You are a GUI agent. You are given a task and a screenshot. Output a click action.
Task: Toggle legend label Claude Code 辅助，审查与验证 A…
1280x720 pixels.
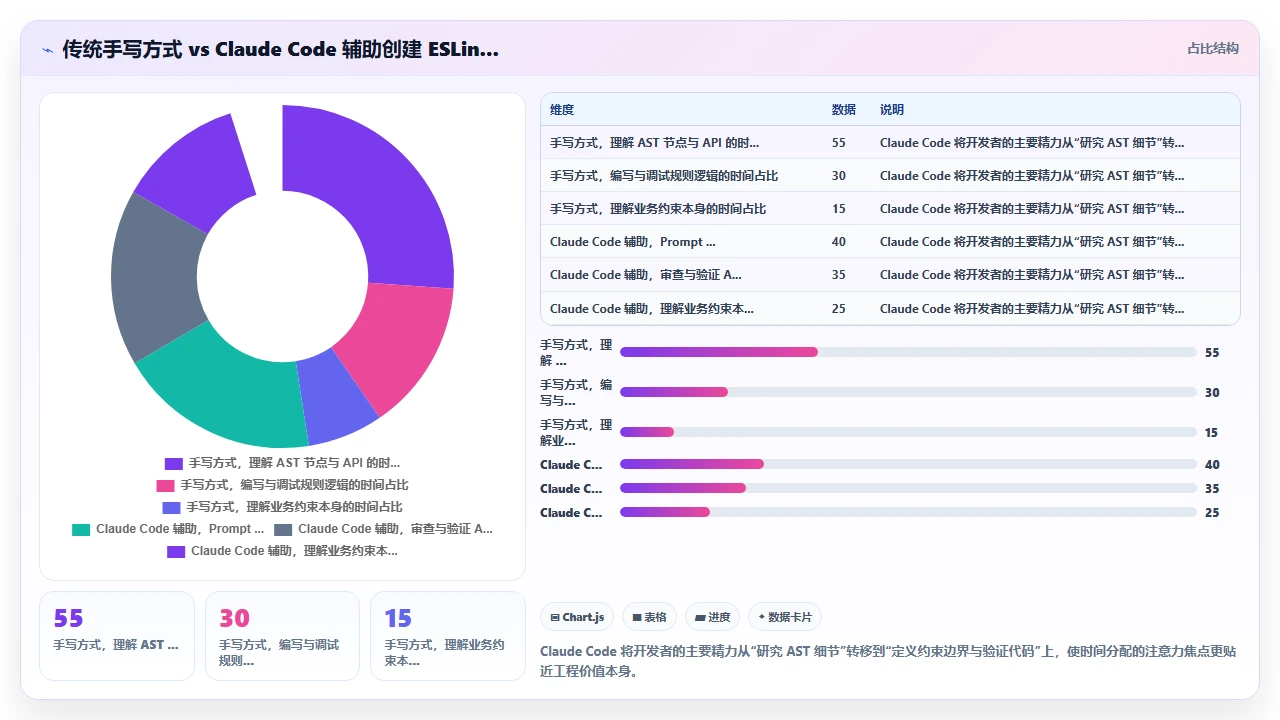coord(395,529)
